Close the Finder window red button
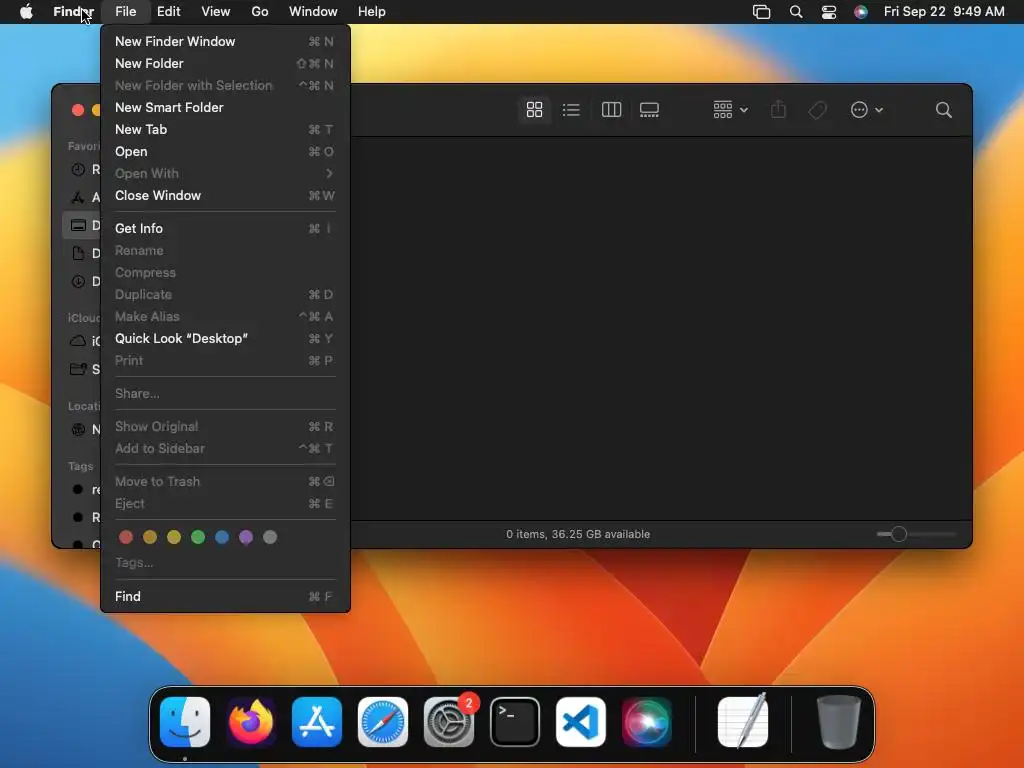This screenshot has width=1024, height=768. [x=78, y=110]
